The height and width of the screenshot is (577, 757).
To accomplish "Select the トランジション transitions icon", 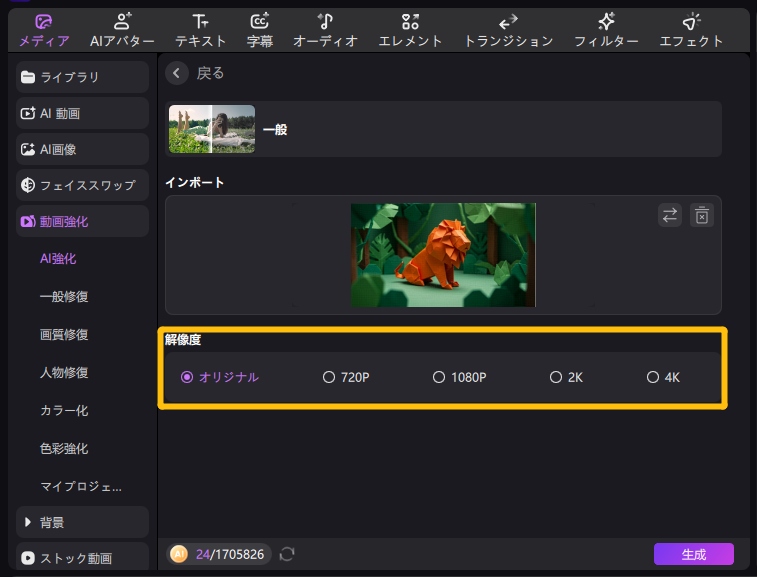I will pyautogui.click(x=508, y=21).
